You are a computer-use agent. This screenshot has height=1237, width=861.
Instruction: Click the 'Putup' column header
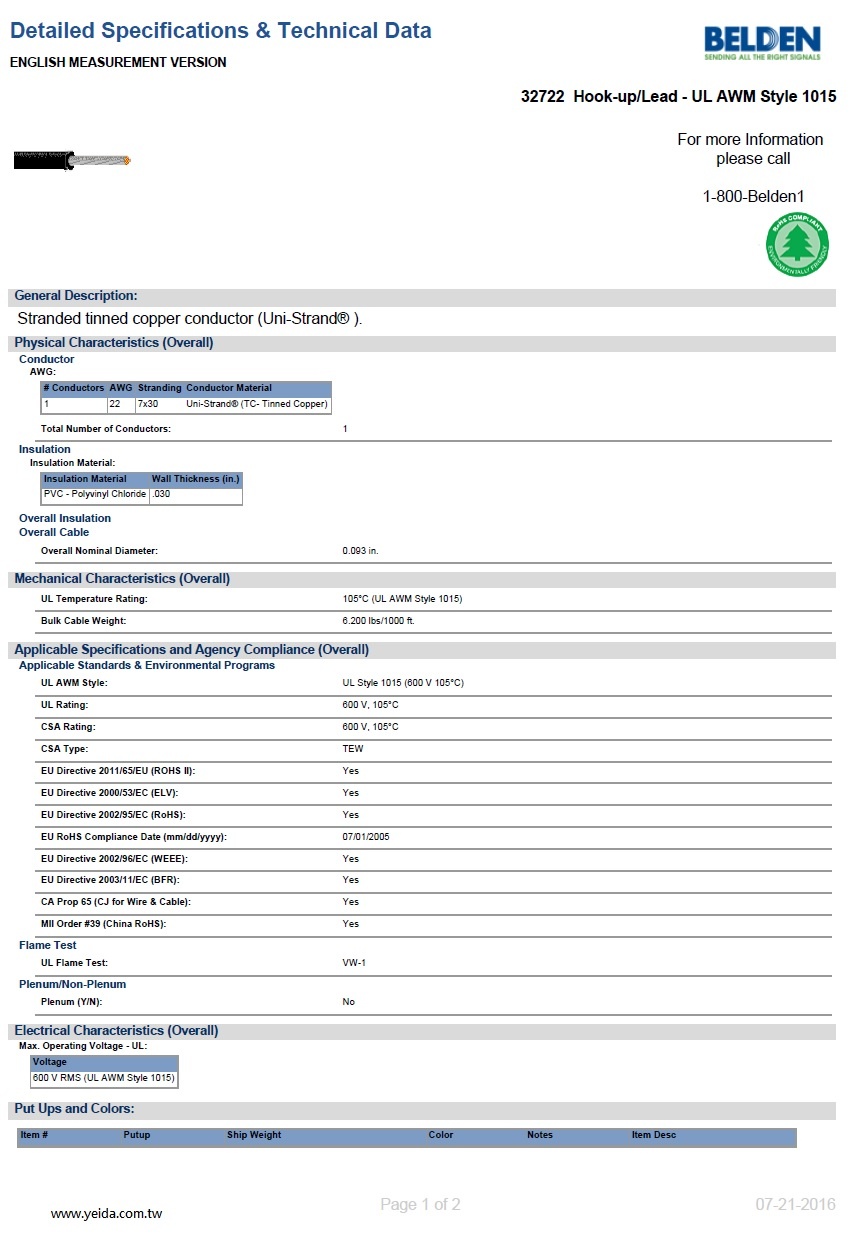click(137, 1135)
